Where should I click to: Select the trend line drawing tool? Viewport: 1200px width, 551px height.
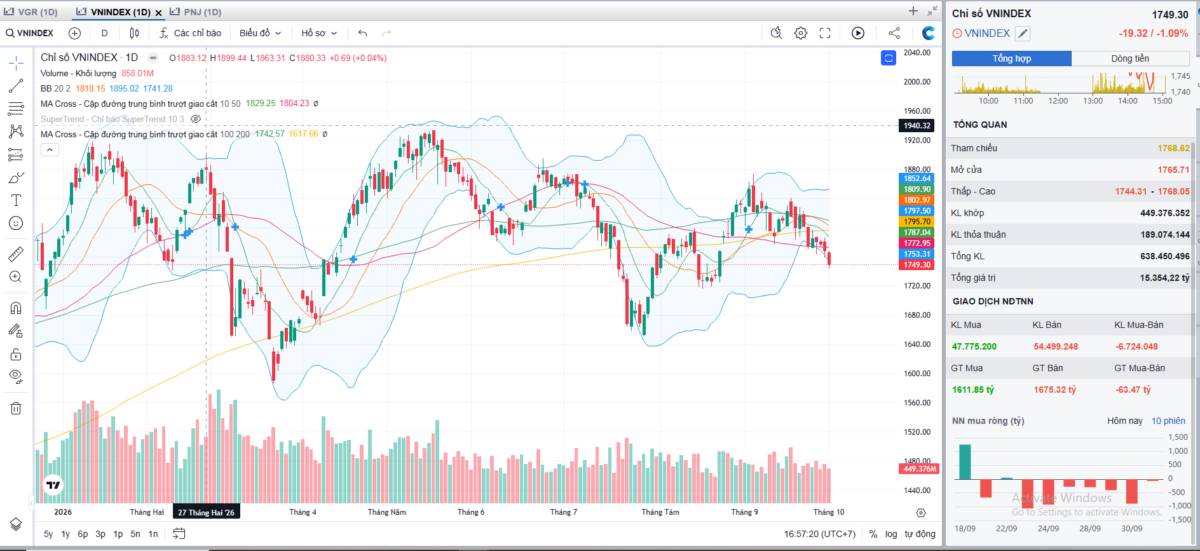pyautogui.click(x=15, y=86)
